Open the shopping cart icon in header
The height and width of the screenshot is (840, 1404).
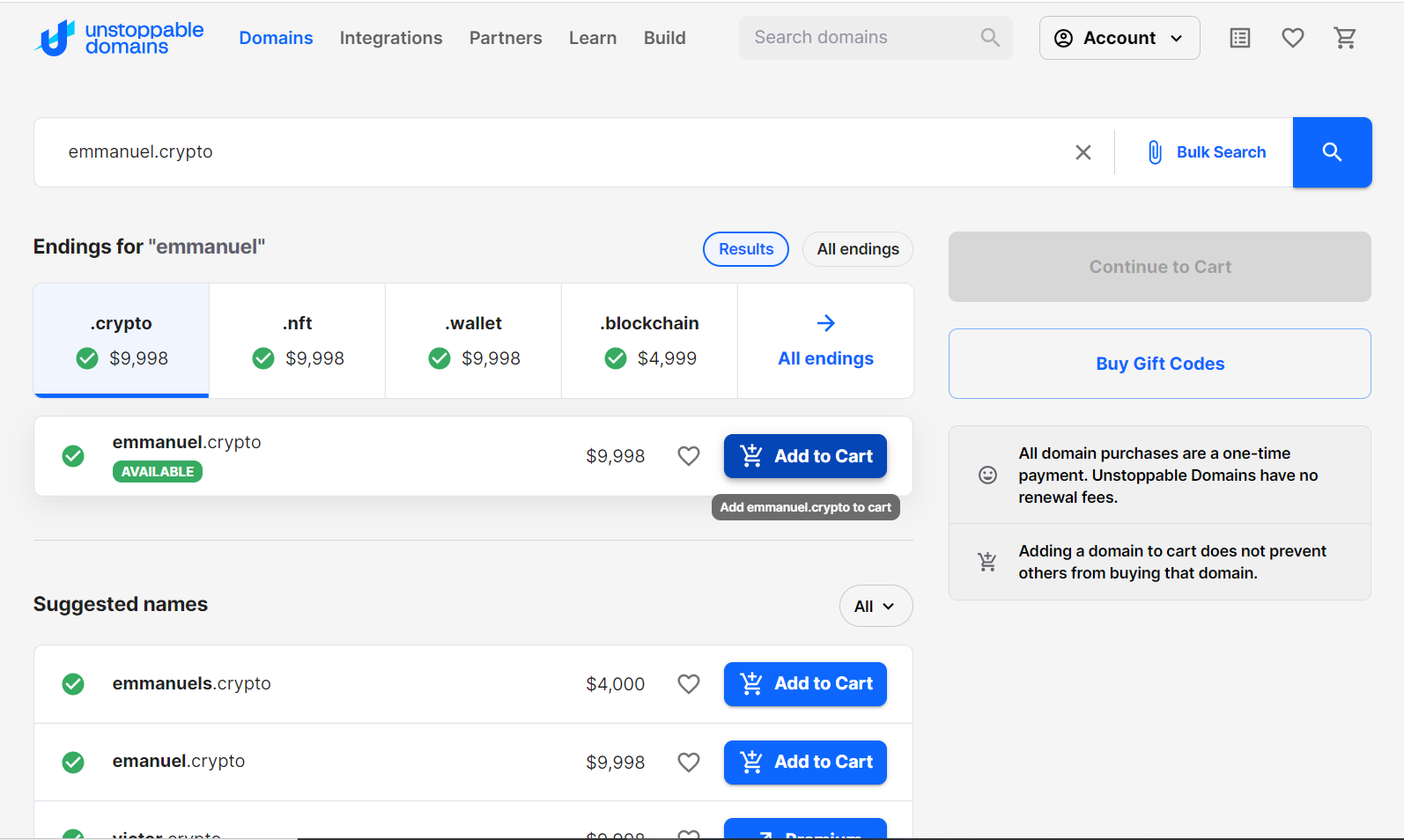coord(1345,38)
